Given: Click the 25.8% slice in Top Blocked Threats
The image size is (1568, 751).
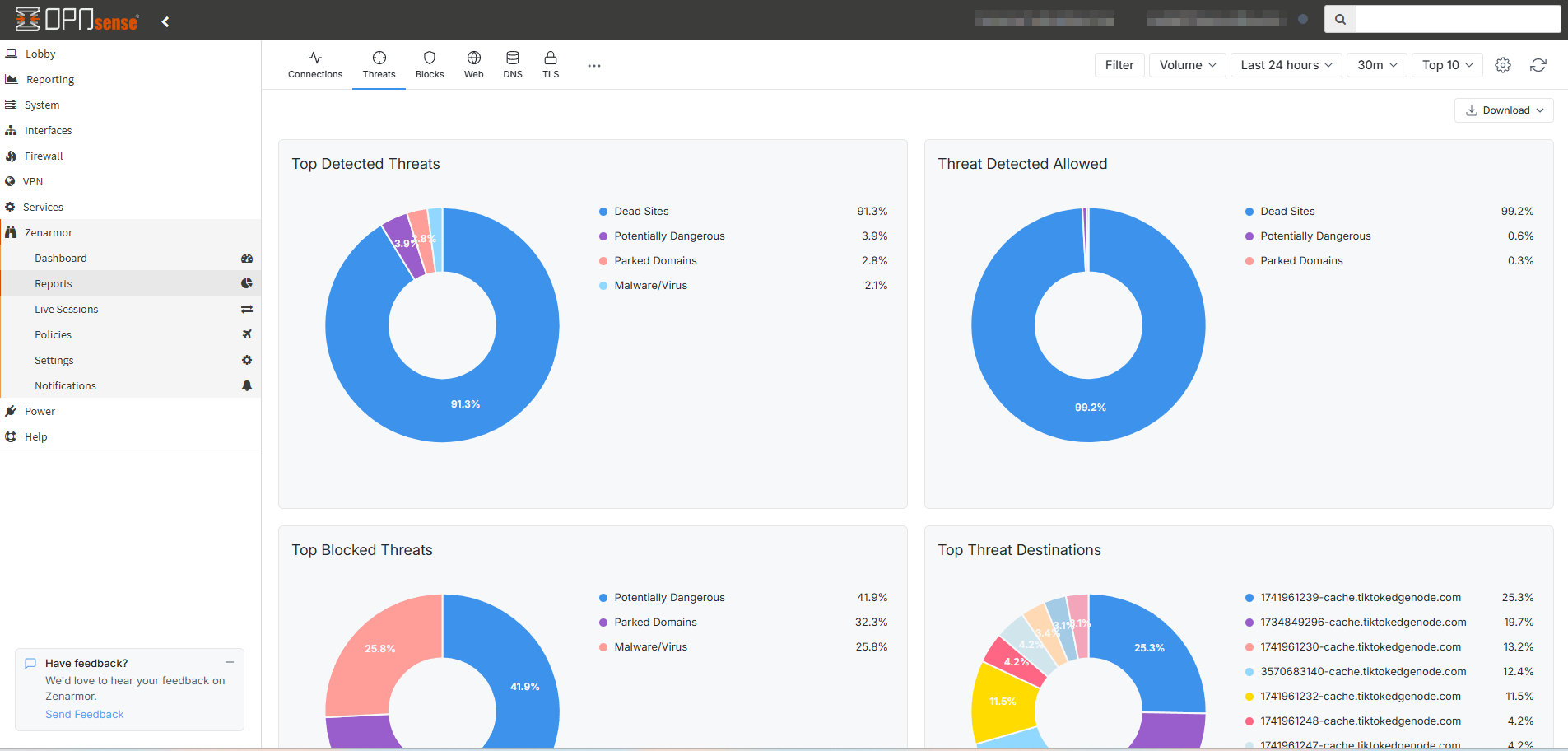Looking at the screenshot, I should click(380, 649).
